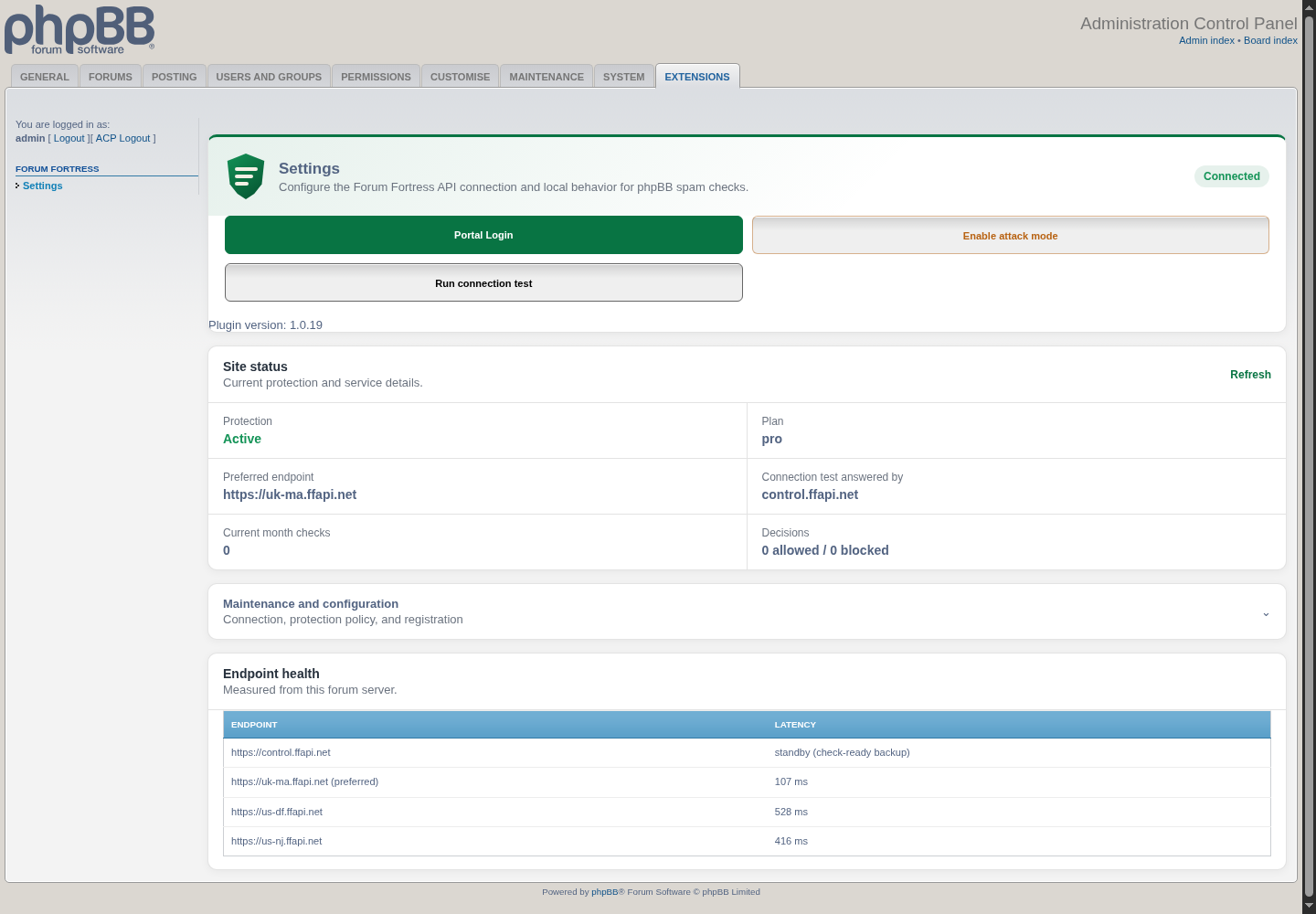
Task: Click the 416 ms latency value
Action: coord(791,841)
